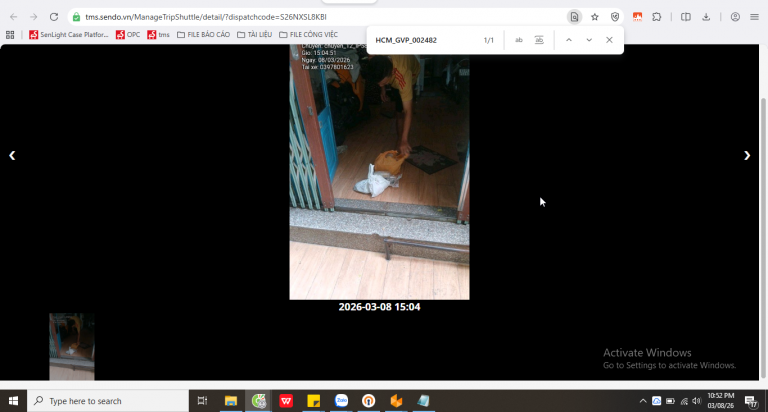Open site security lock info

pos(76,17)
